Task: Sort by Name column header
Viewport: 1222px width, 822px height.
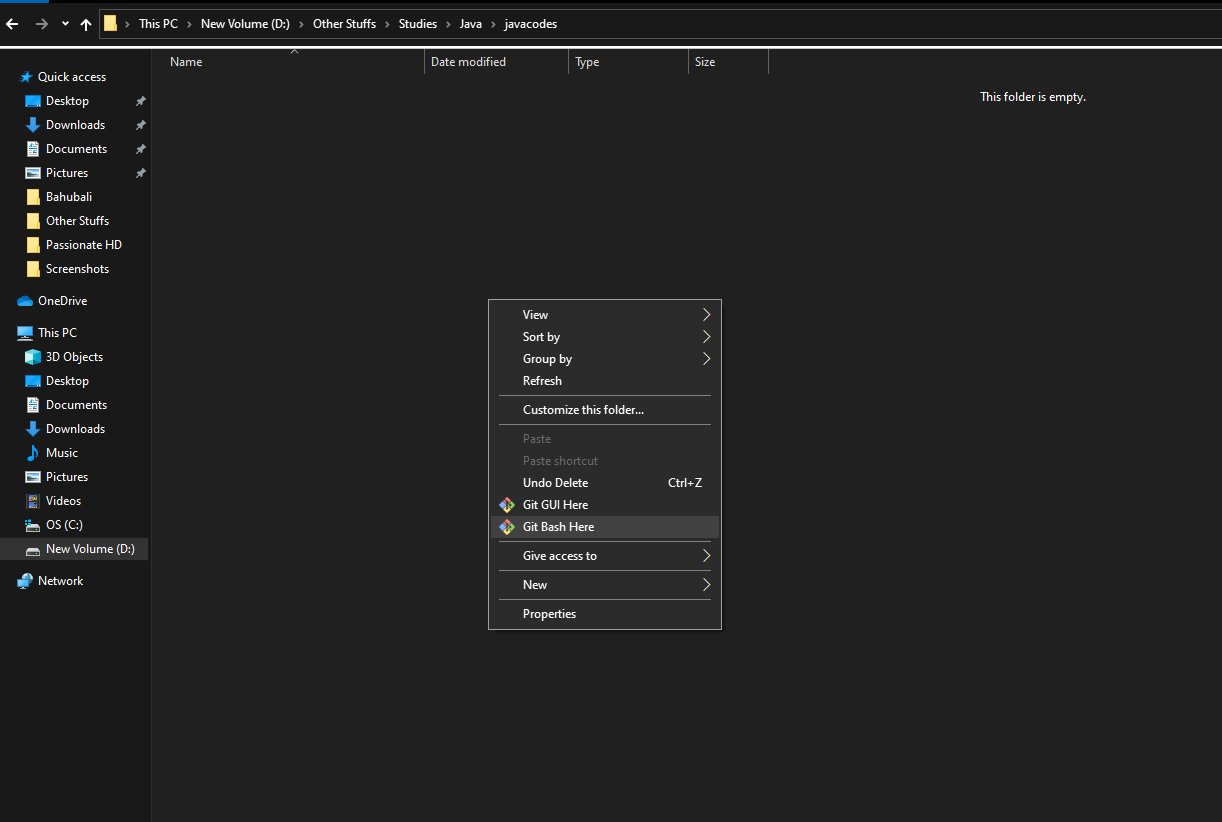Action: (186, 62)
